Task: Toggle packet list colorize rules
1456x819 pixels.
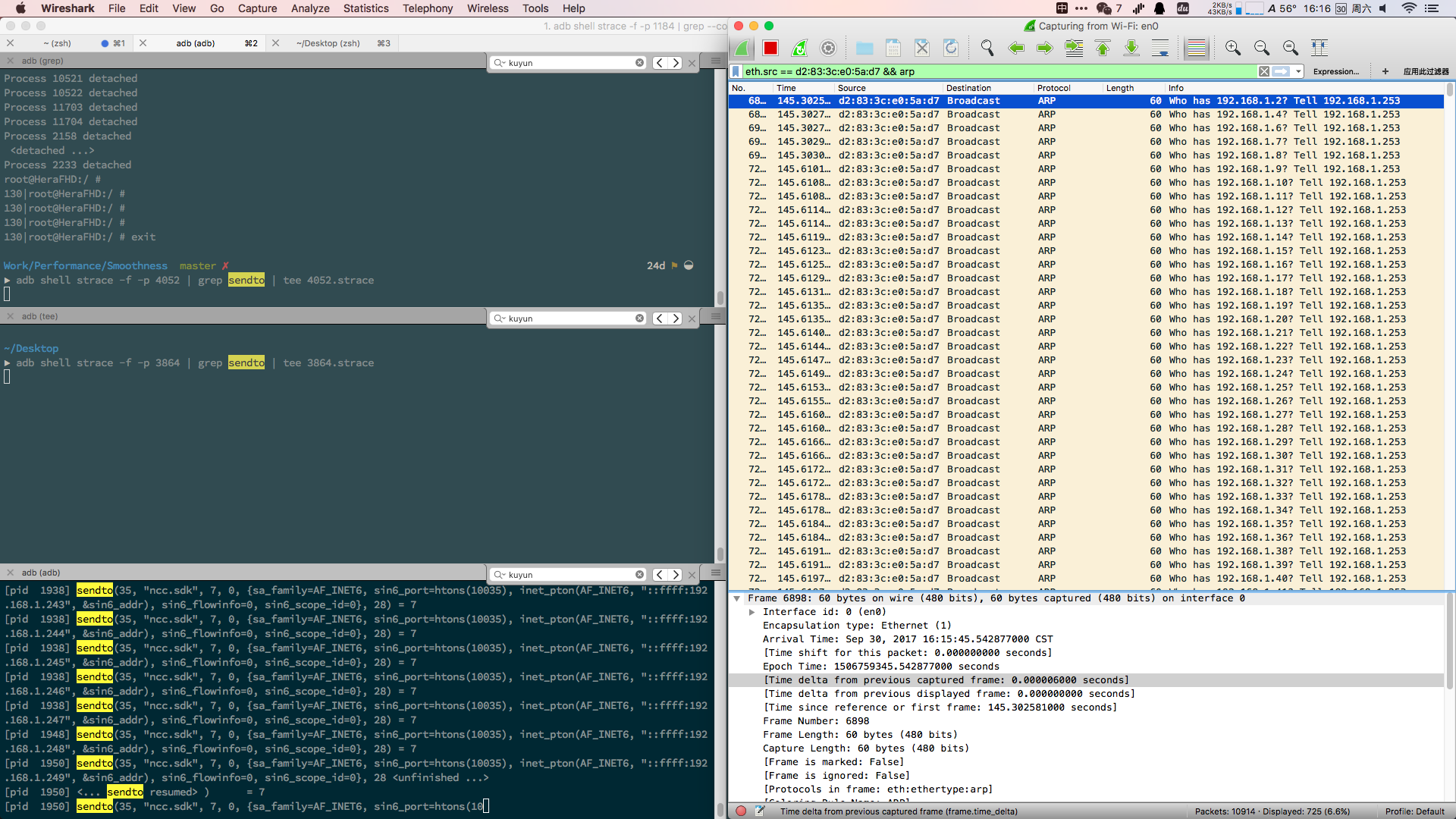Action: [x=1196, y=49]
